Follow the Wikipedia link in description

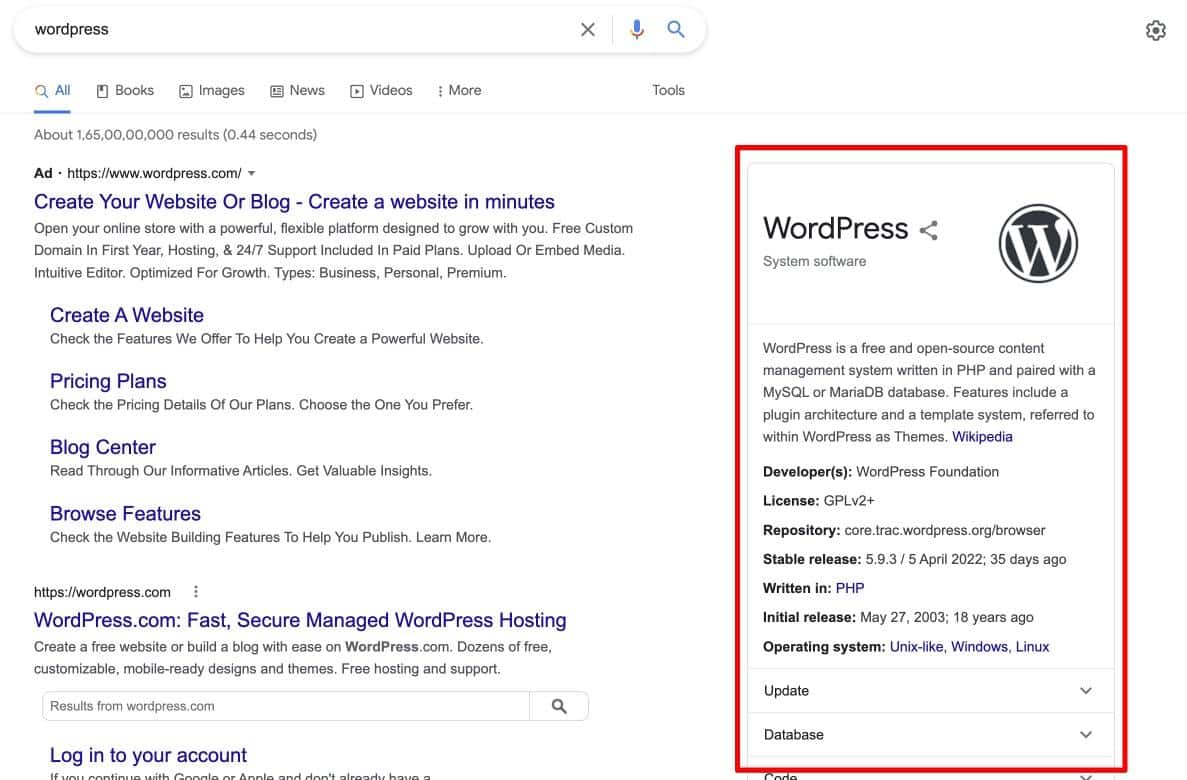tap(982, 437)
